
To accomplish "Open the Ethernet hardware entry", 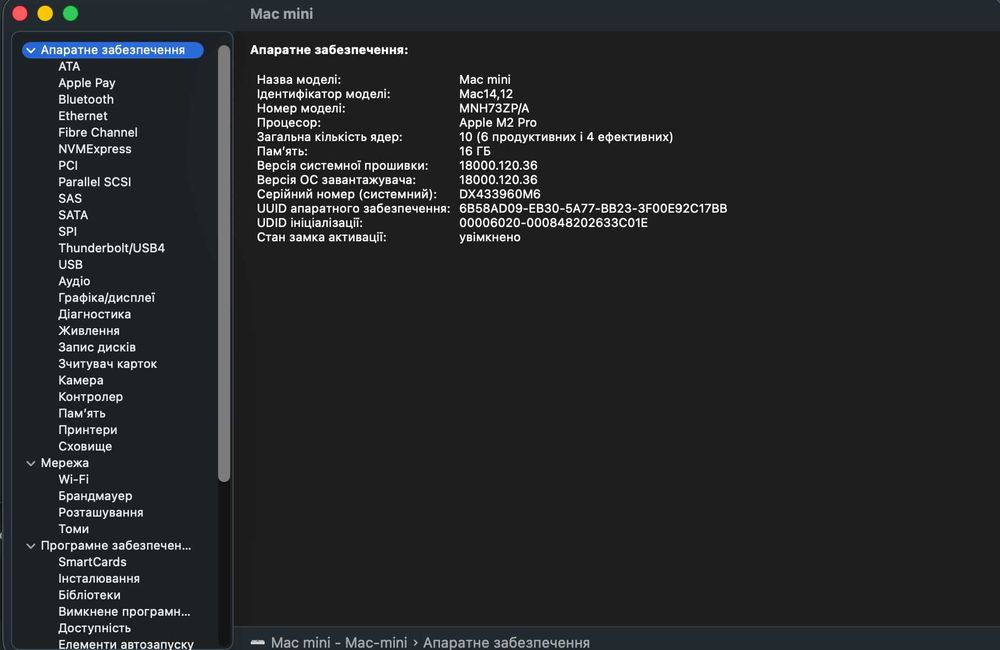I will pos(83,116).
